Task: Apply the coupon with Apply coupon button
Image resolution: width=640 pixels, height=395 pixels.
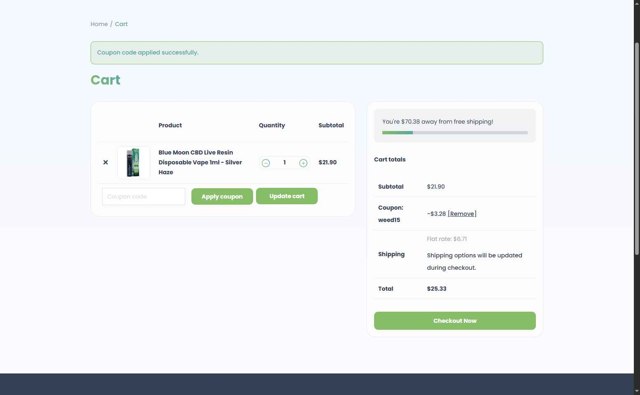Action: point(222,196)
